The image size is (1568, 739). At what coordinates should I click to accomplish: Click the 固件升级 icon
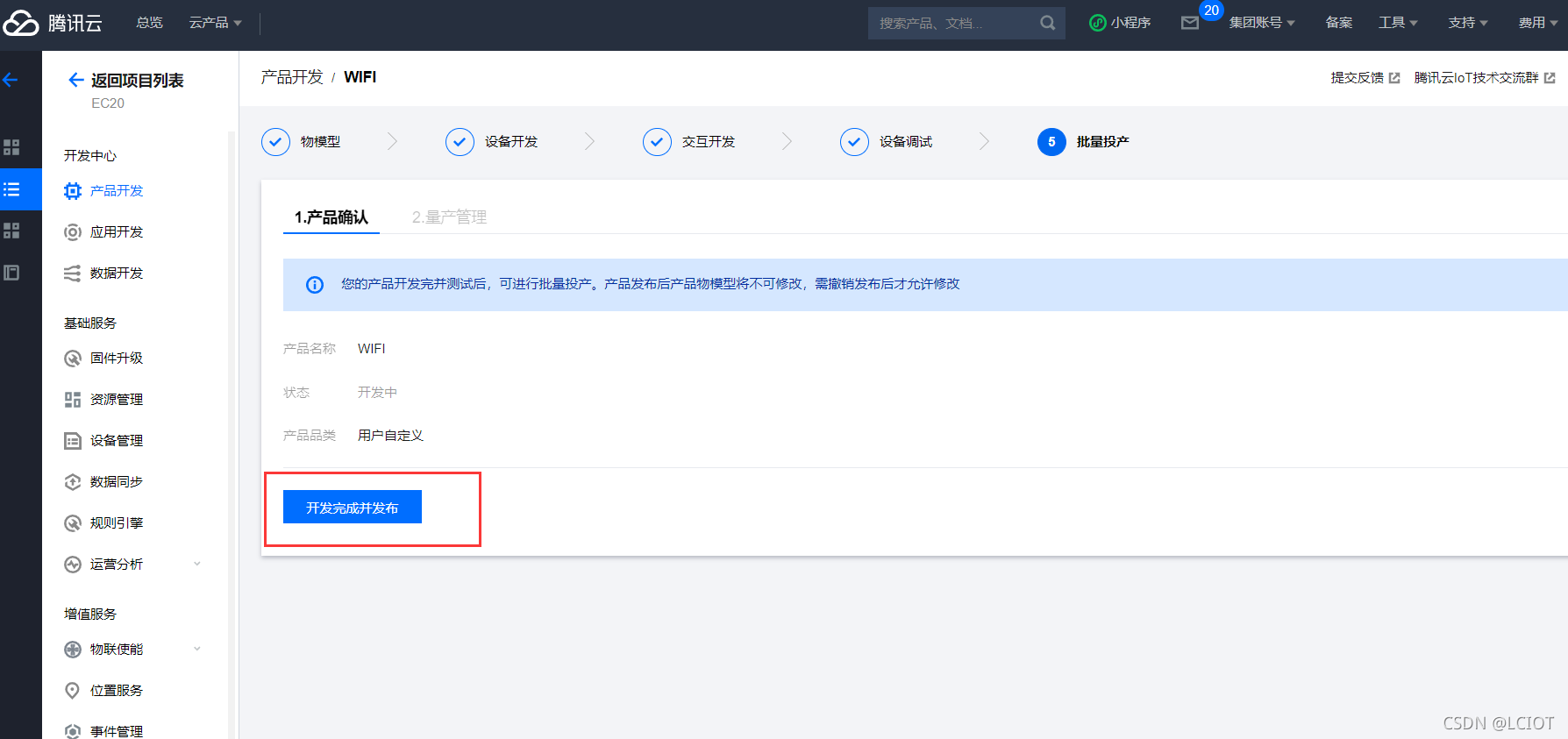(x=73, y=359)
